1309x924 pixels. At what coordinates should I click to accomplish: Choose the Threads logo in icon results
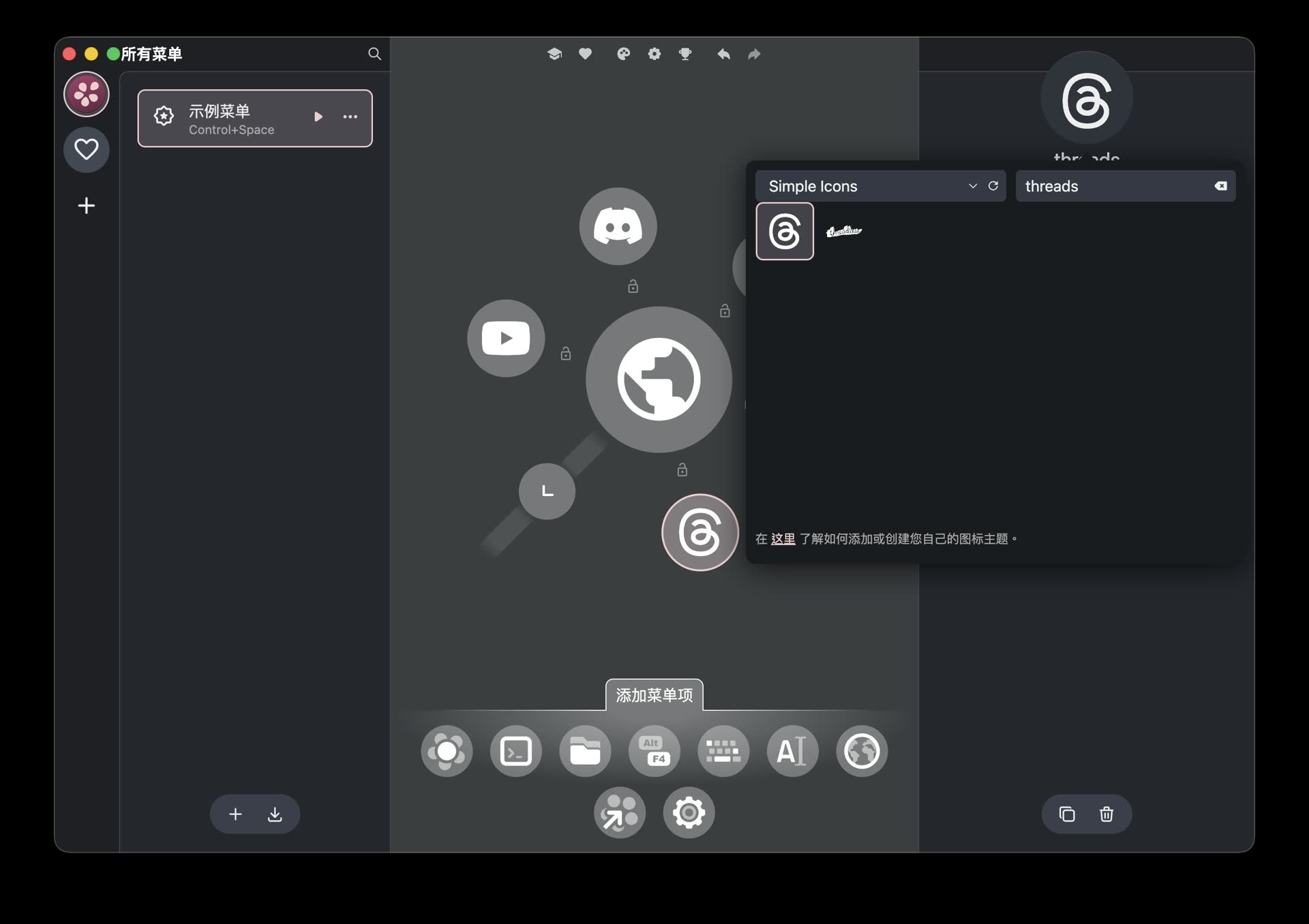[x=785, y=231]
